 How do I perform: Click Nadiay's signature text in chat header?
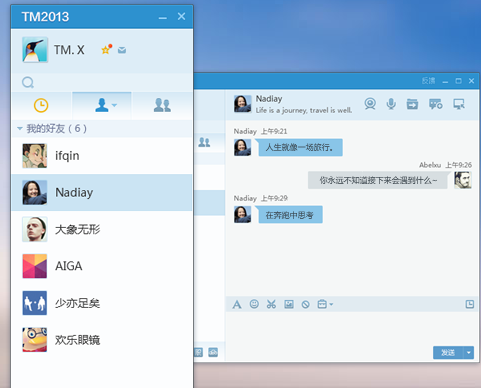[x=304, y=110]
